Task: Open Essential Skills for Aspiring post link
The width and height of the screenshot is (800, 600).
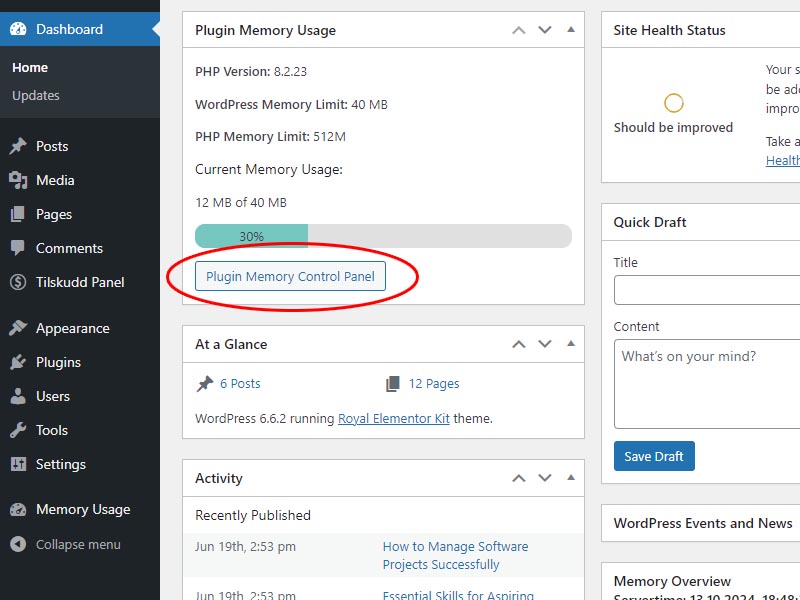Action: 458,595
